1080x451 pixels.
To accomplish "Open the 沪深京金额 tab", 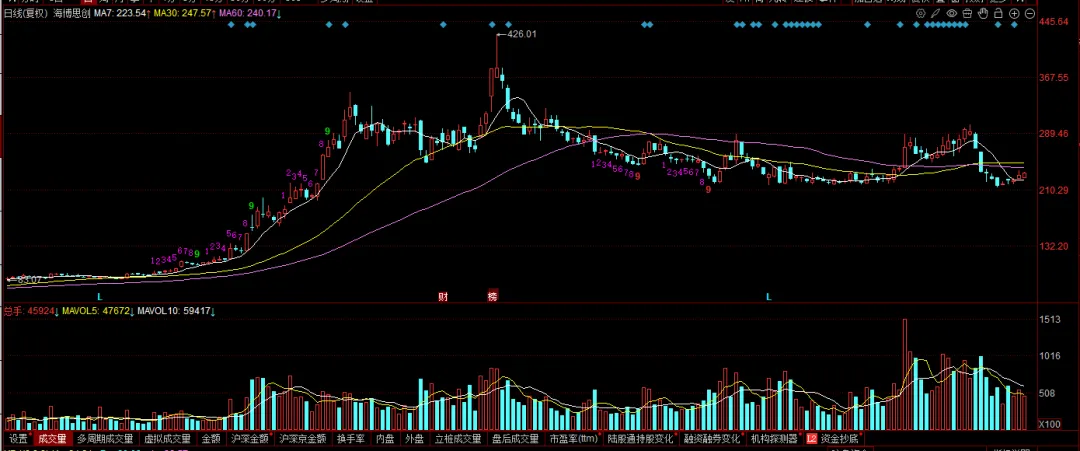I will (302, 438).
